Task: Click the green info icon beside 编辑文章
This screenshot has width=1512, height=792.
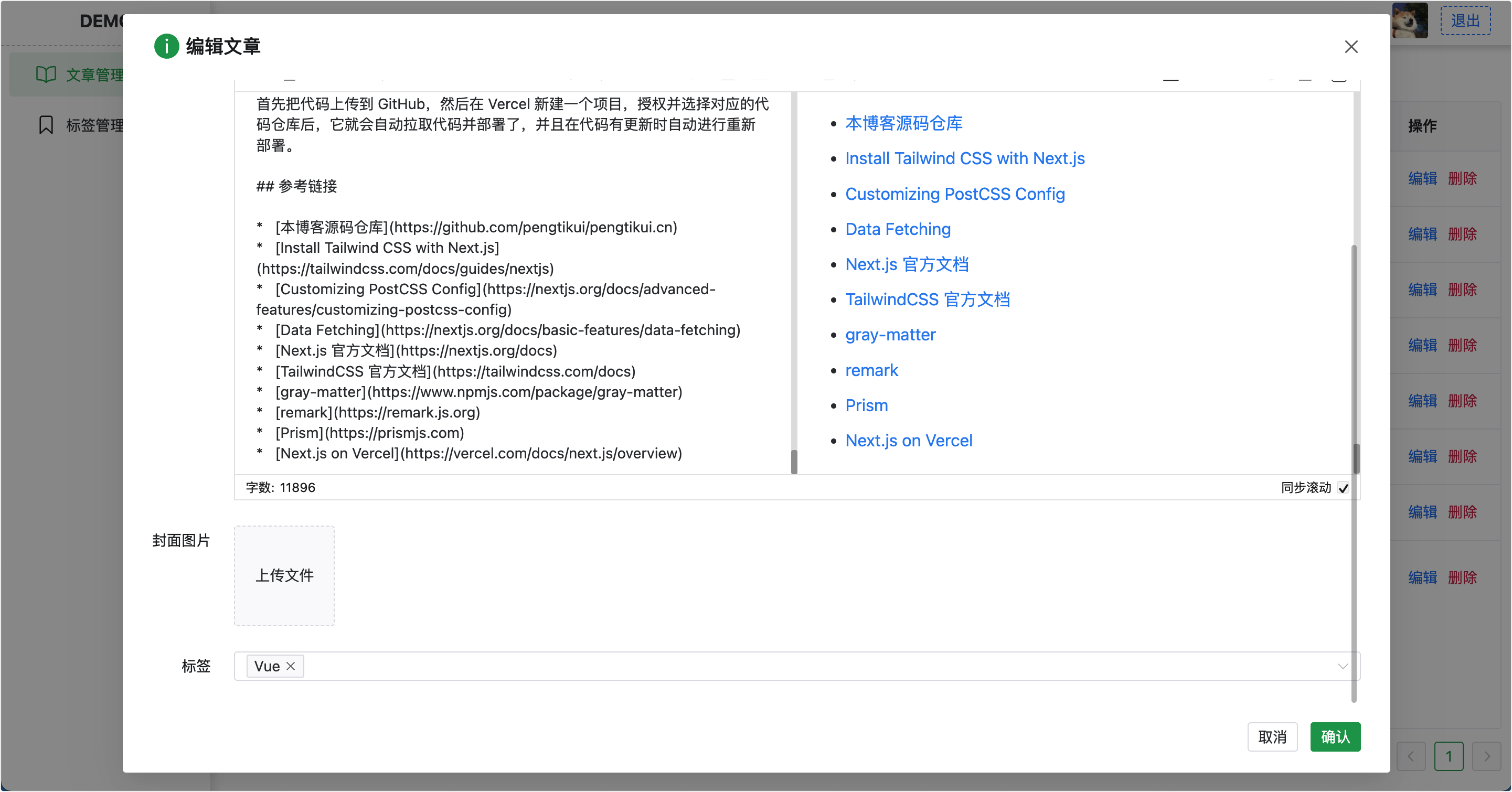Action: click(166, 46)
